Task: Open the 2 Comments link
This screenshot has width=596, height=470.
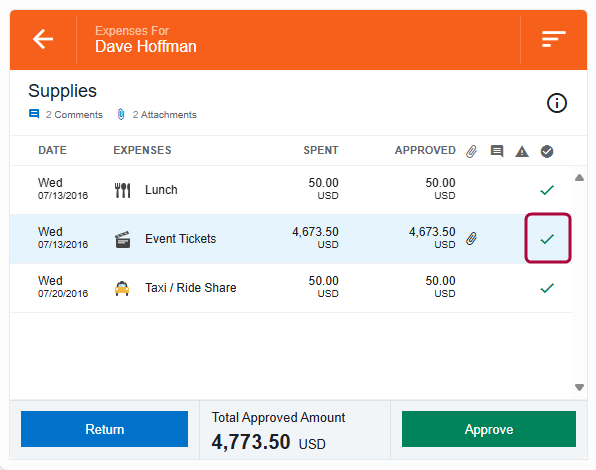Action: pyautogui.click(x=66, y=114)
